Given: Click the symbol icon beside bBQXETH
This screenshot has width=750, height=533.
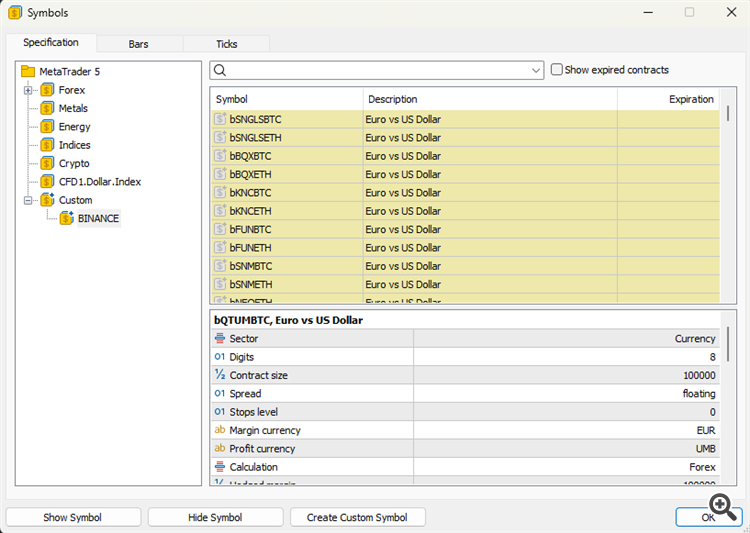Looking at the screenshot, I should point(220,174).
